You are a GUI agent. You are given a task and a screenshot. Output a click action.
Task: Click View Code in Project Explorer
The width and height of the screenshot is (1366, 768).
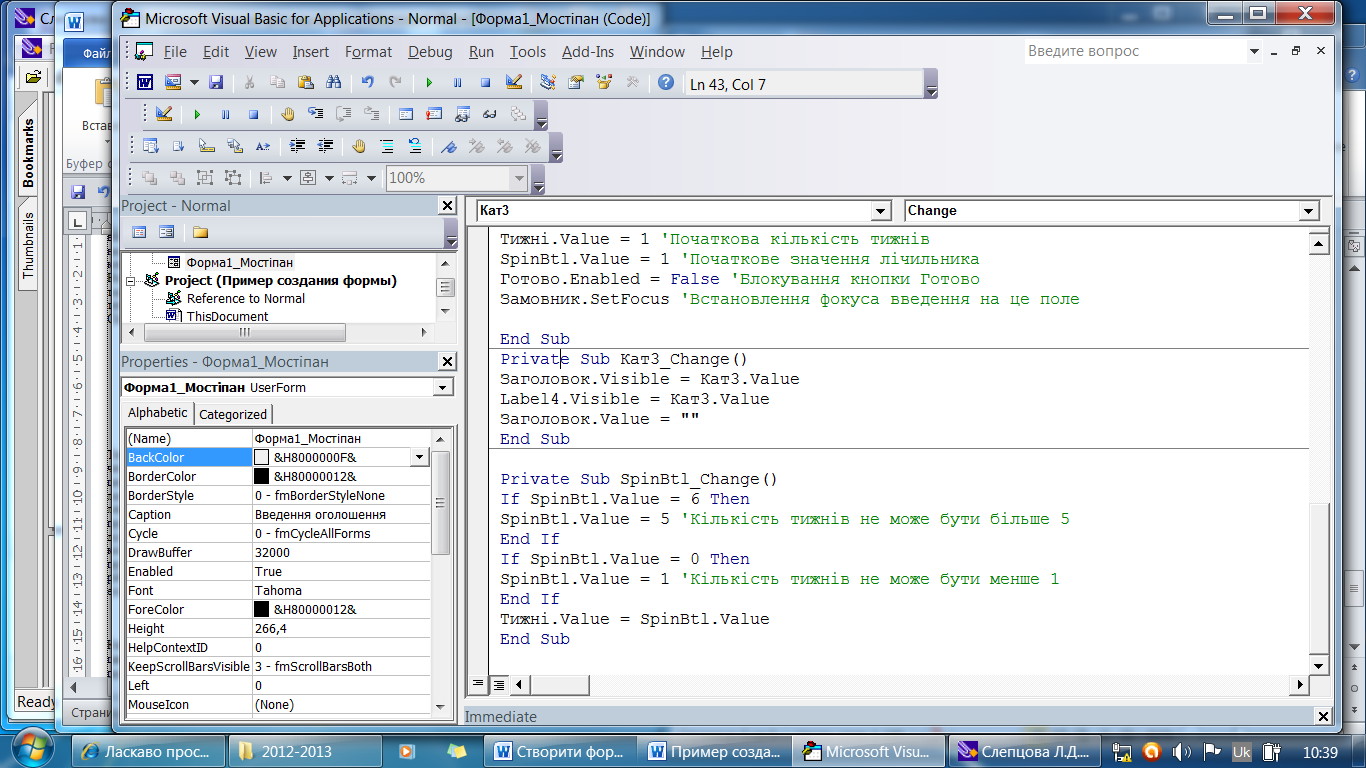tap(139, 232)
